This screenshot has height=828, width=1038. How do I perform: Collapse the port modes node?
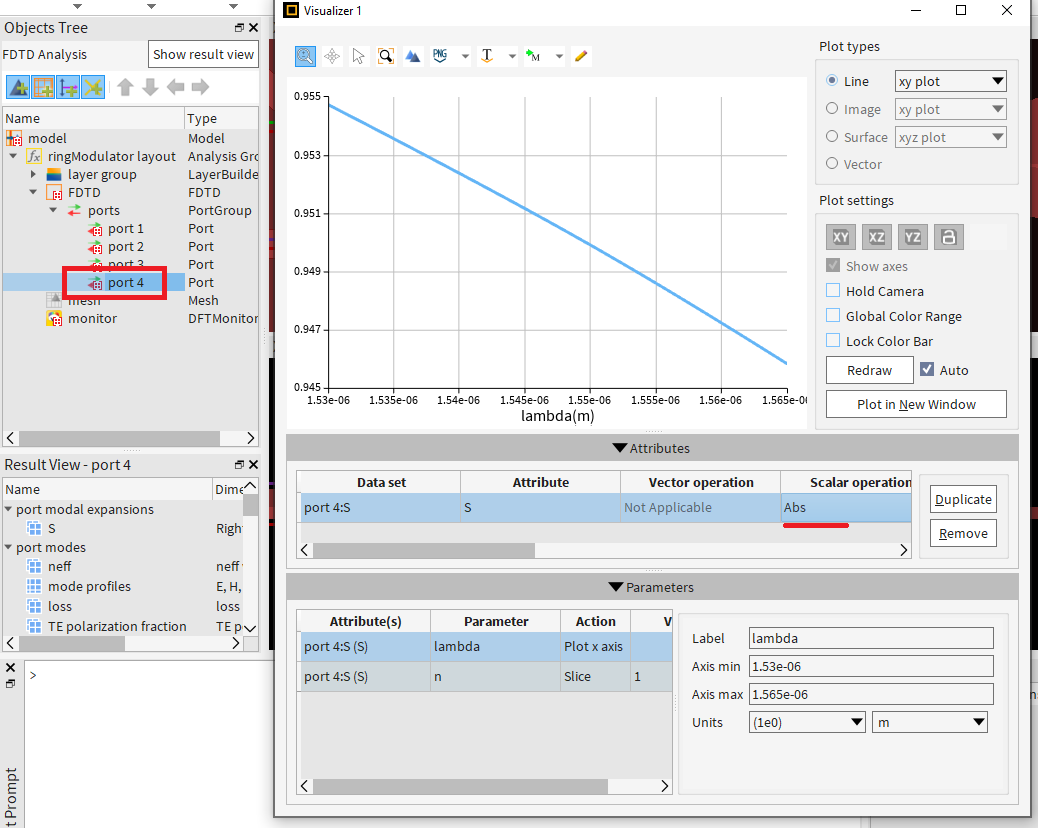click(9, 547)
